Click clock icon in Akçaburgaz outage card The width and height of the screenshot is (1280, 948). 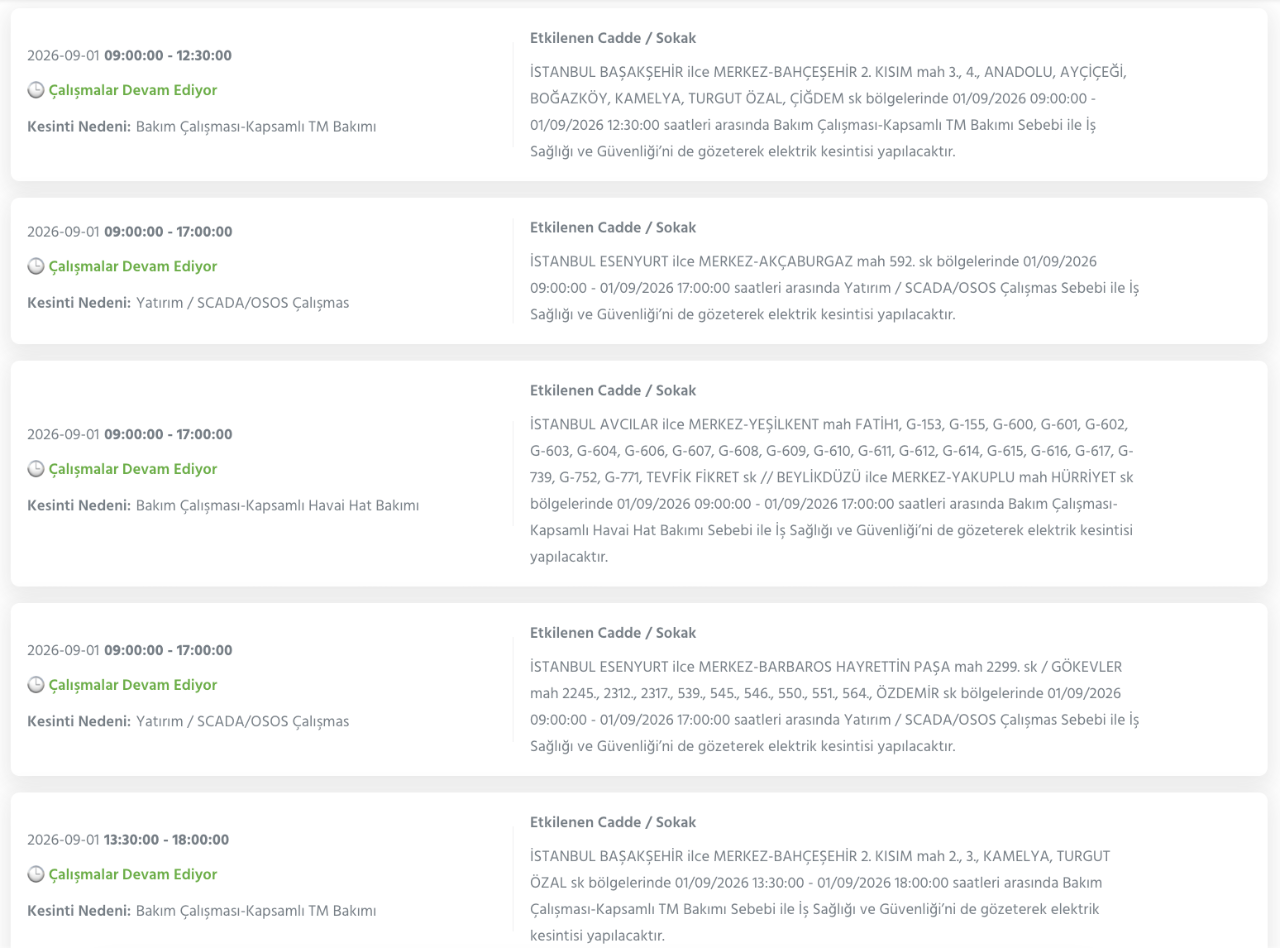pos(35,266)
